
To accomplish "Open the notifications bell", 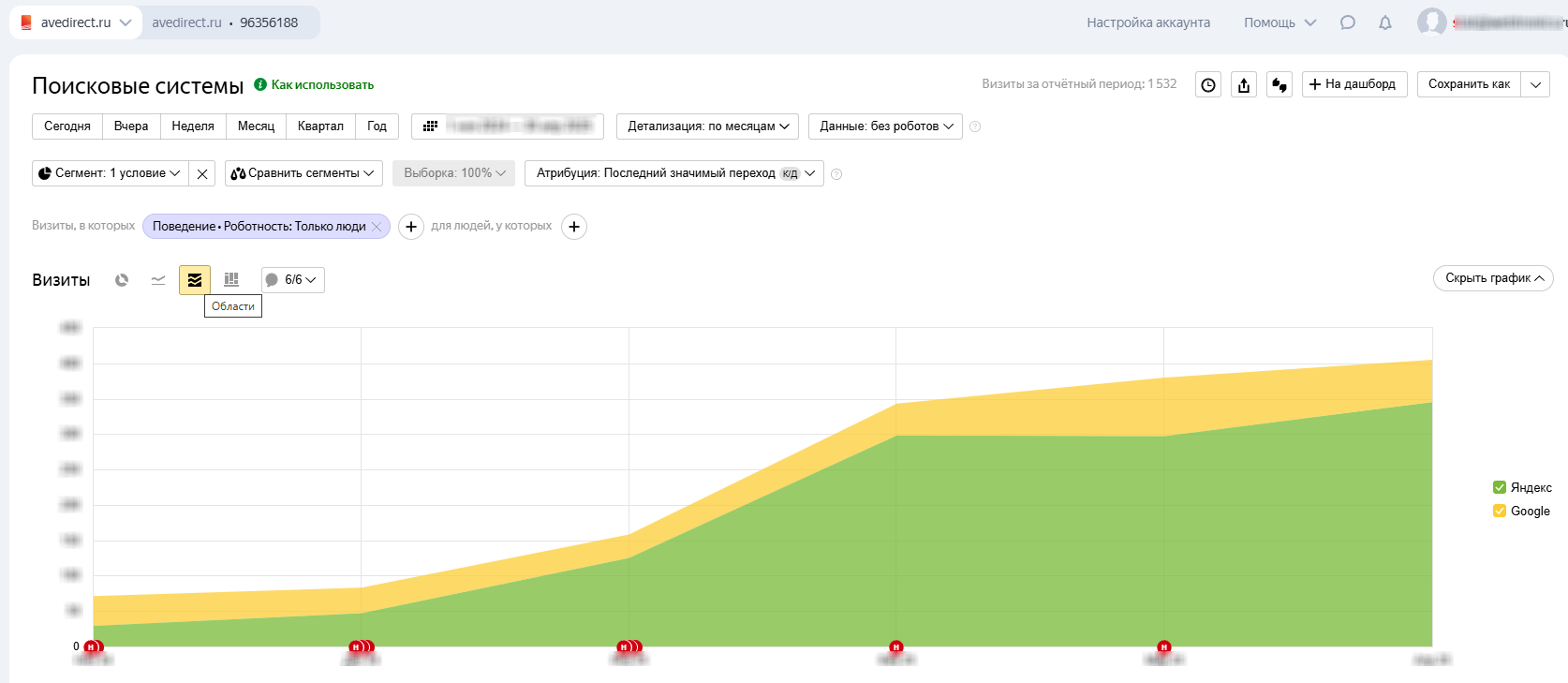I will 1385,22.
